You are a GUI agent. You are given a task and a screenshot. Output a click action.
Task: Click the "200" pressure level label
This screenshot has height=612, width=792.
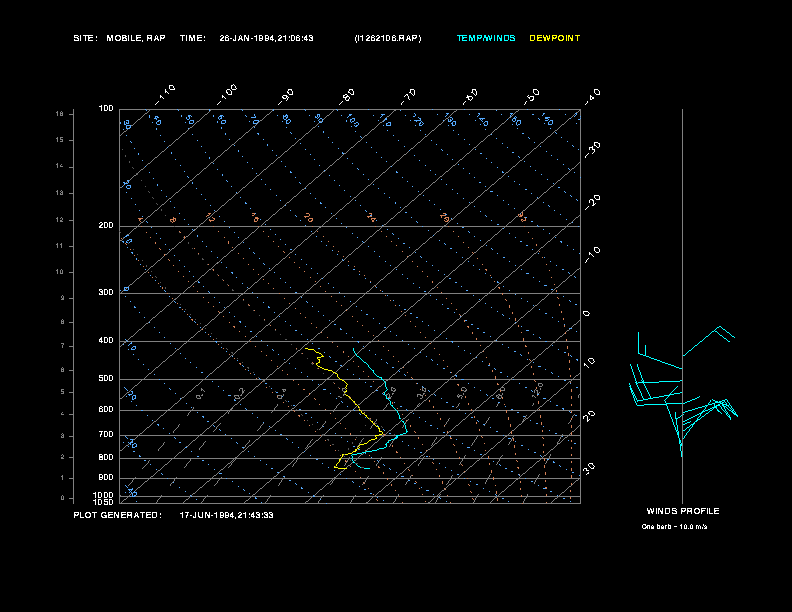coord(106,226)
